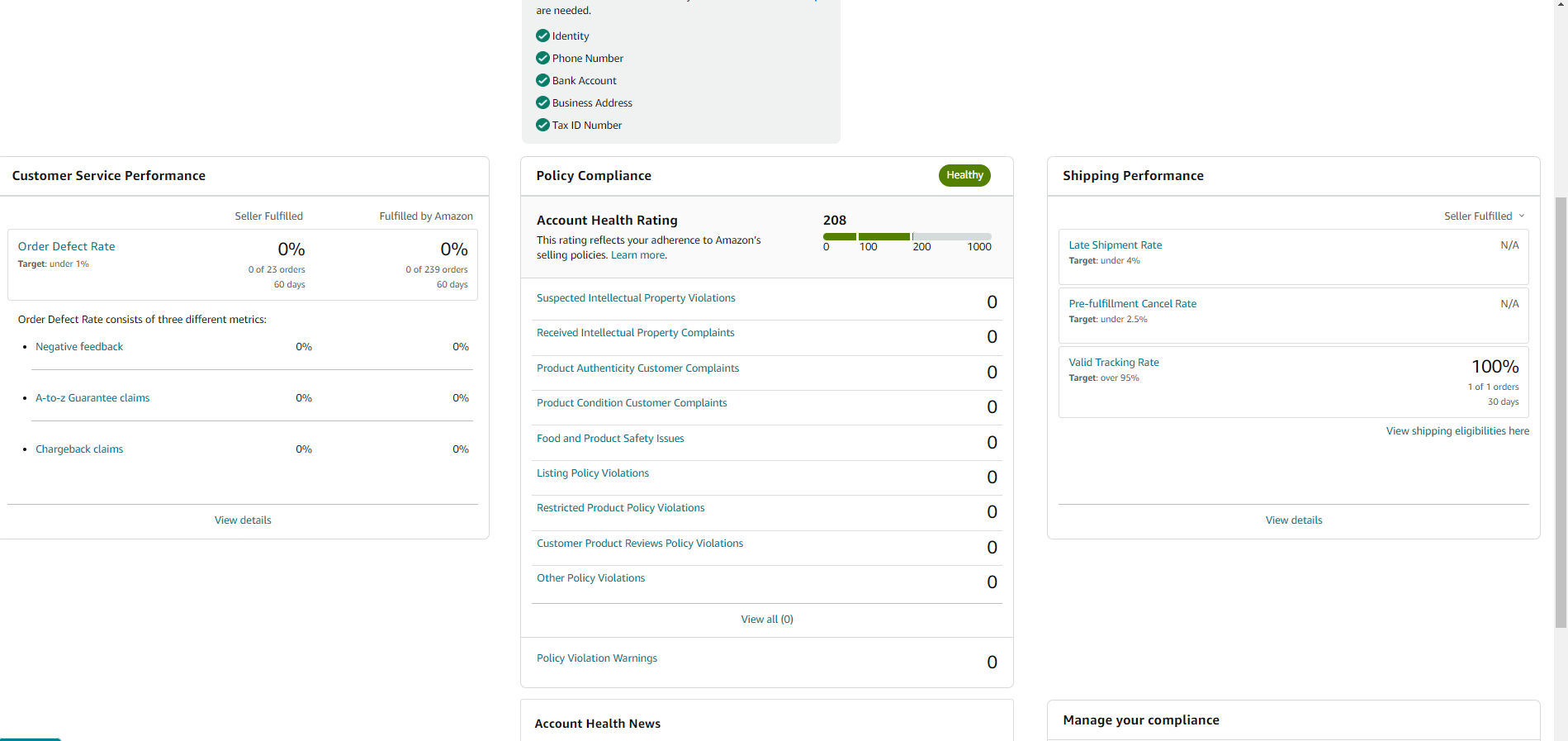Click 'Target: over 95%' text
Screen dimensions: 1568x741
(1104, 378)
